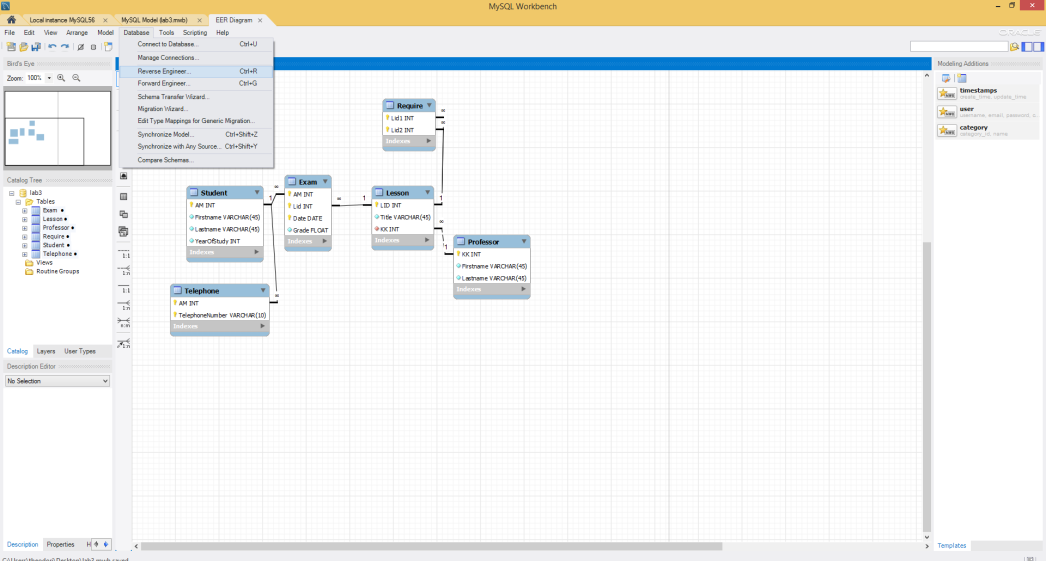1046x561 pixels.
Task: Toggle the right sidebar panel visibility
Action: [x=1038, y=47]
